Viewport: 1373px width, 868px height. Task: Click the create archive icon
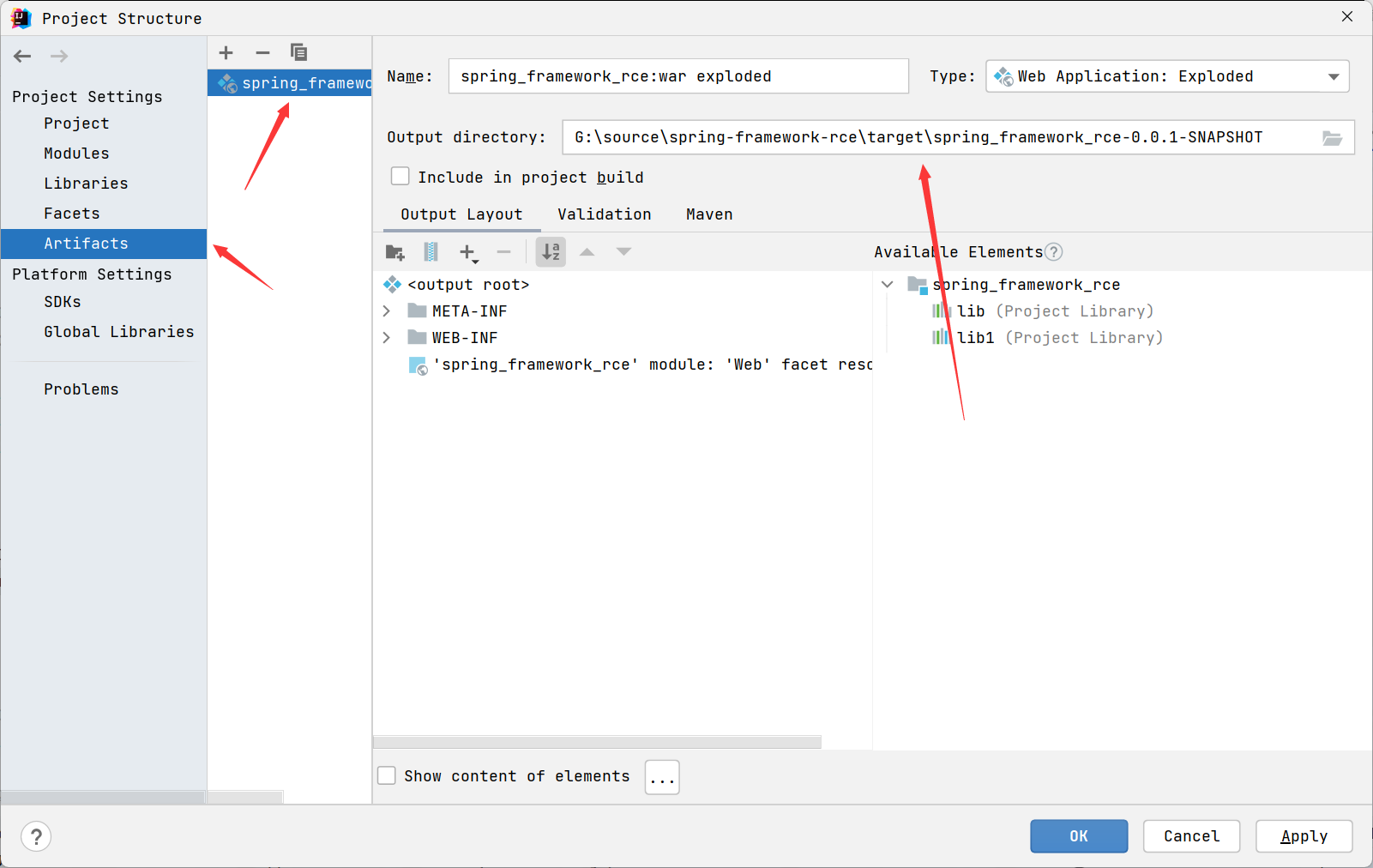pyautogui.click(x=431, y=252)
